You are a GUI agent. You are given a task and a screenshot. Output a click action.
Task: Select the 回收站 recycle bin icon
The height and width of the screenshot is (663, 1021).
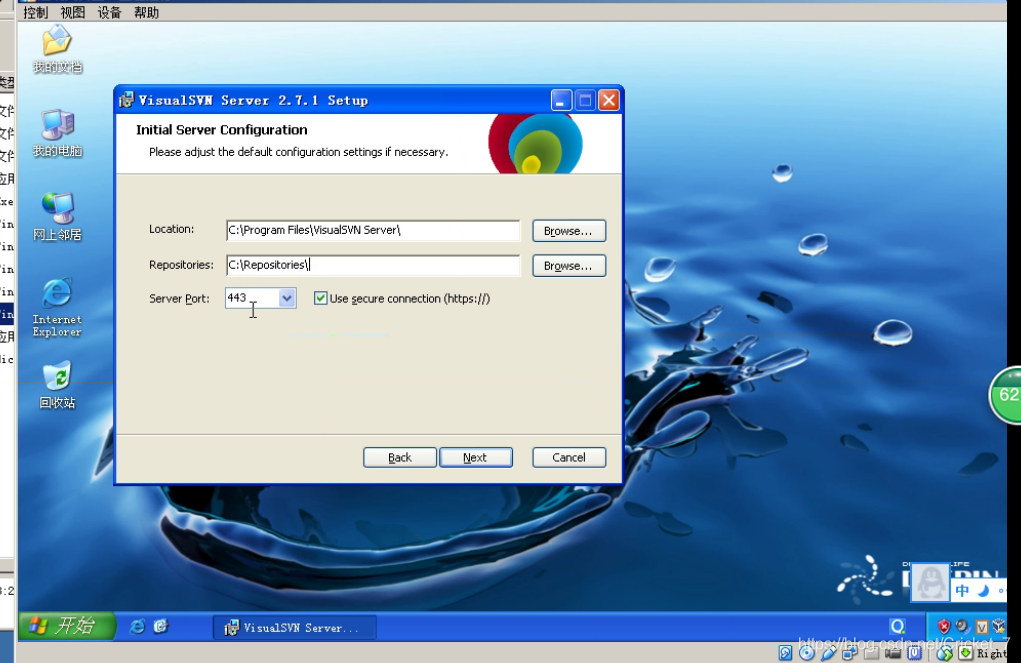click(x=57, y=385)
